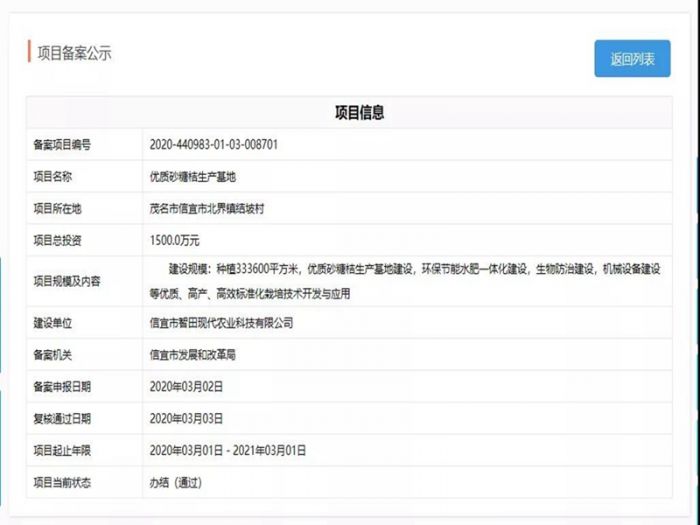
Task: Select location 茂名市信宜市北界镇结坡村
Action: pyautogui.click(x=207, y=208)
